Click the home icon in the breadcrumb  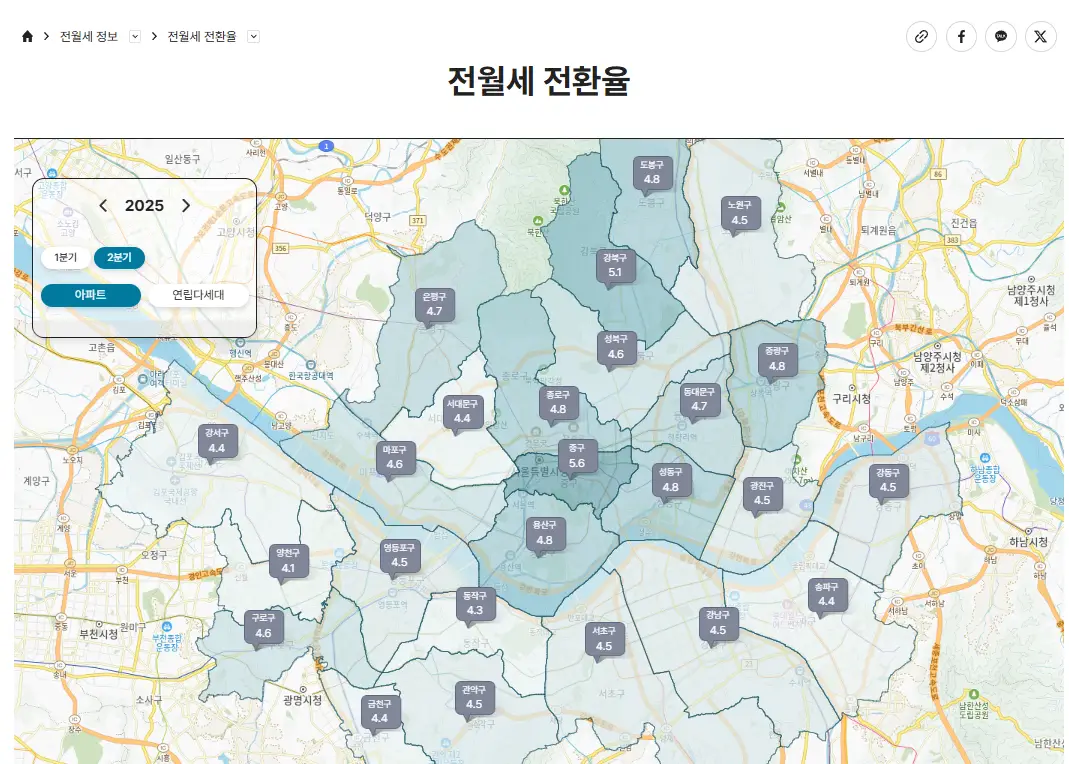coord(27,36)
